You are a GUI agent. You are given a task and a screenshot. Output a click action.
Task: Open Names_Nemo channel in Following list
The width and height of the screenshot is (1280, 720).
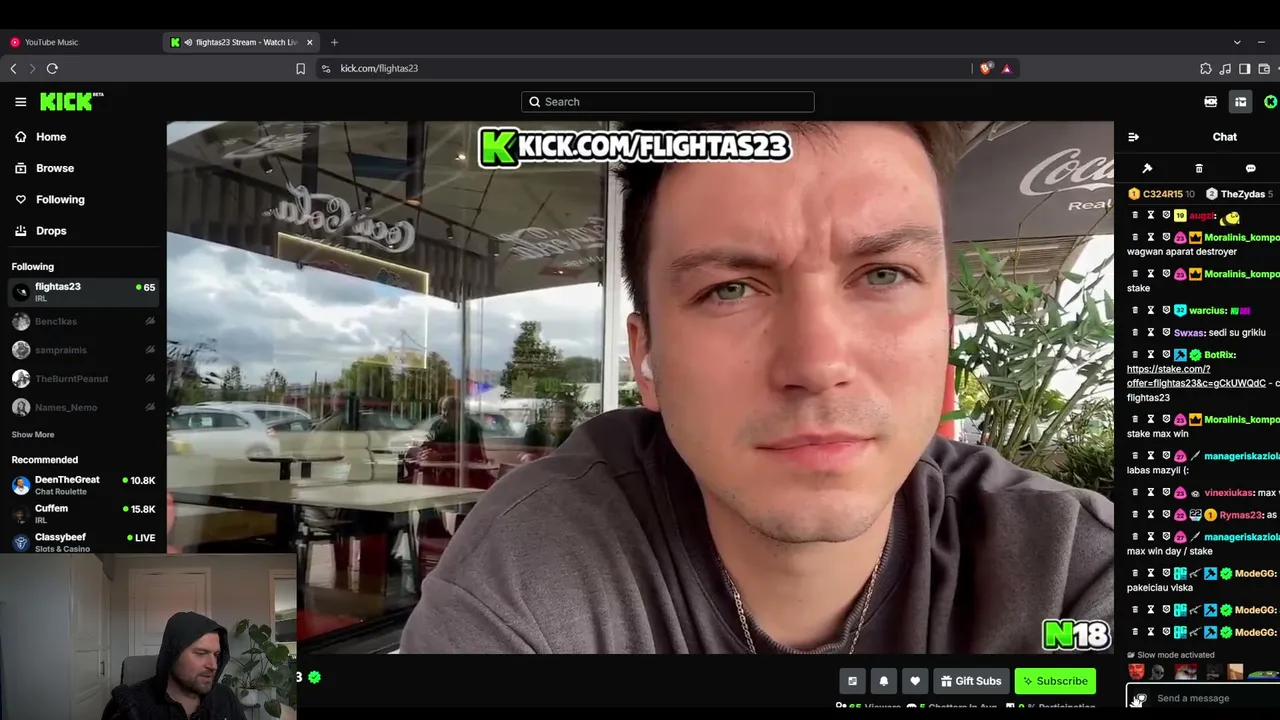pyautogui.click(x=83, y=408)
